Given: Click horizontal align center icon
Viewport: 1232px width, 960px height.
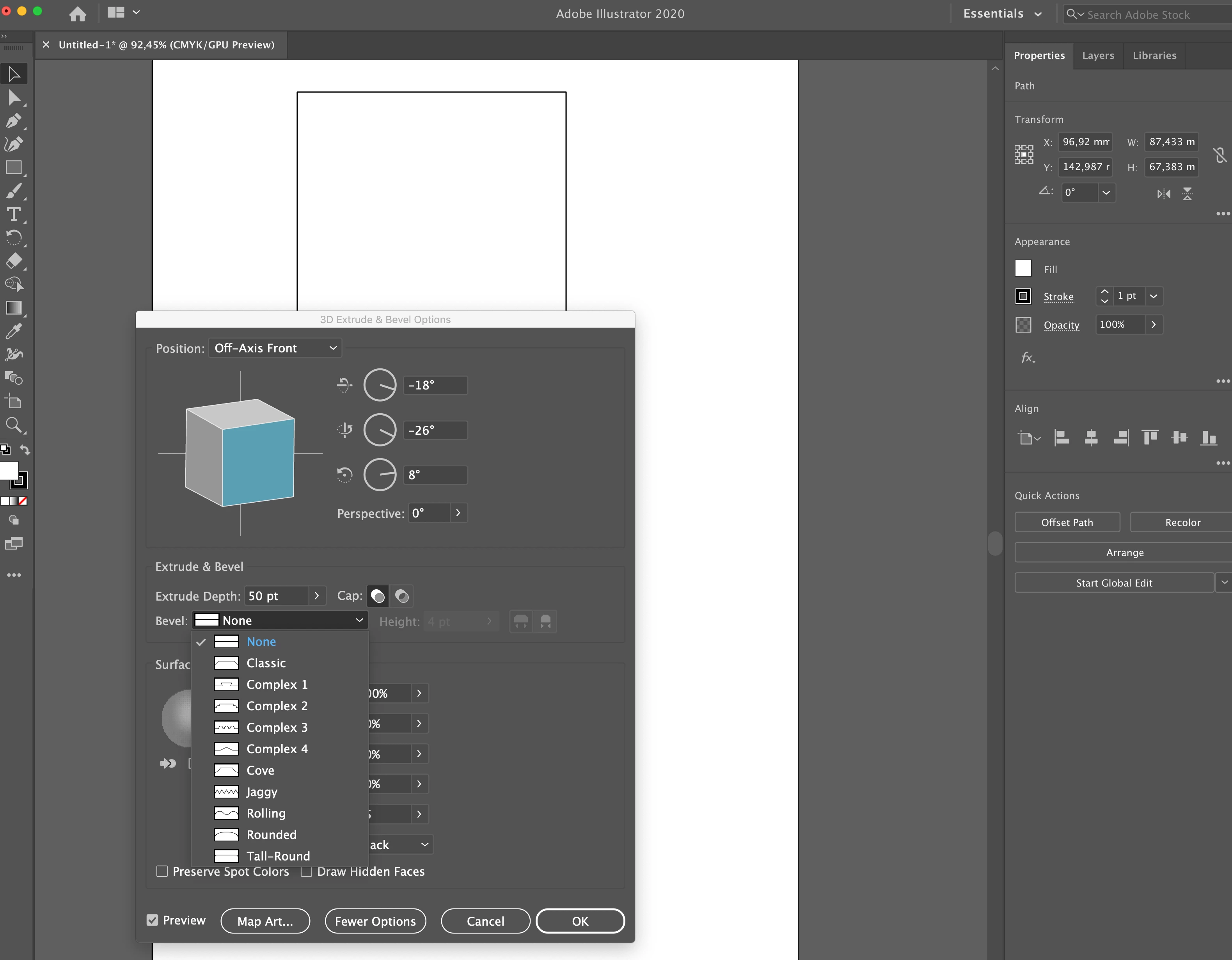Looking at the screenshot, I should [x=1091, y=437].
